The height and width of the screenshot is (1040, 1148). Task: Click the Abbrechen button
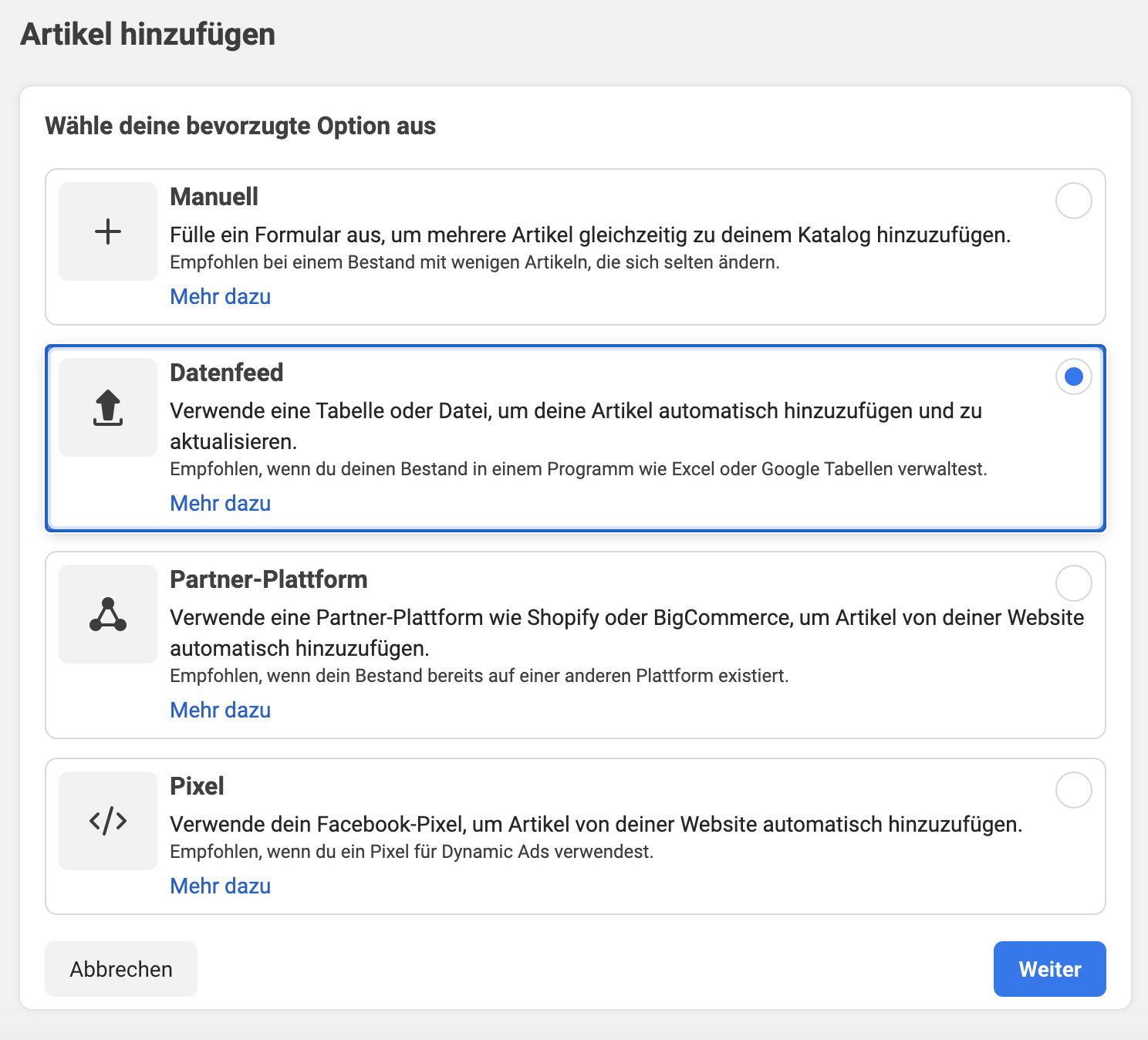[x=121, y=969]
